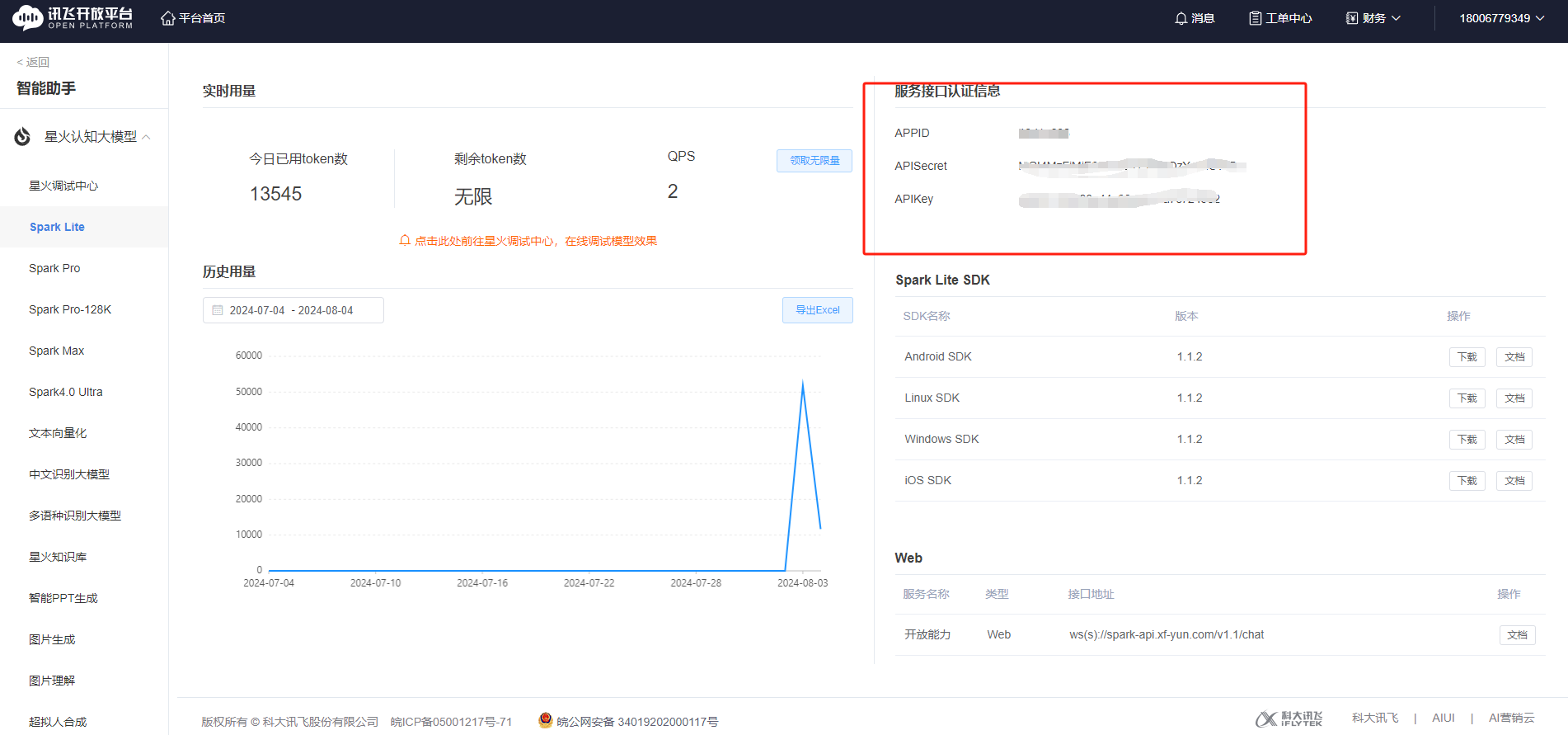This screenshot has height=735, width=1568.
Task: Go to 星火知识库 in sidebar
Action: (58, 557)
